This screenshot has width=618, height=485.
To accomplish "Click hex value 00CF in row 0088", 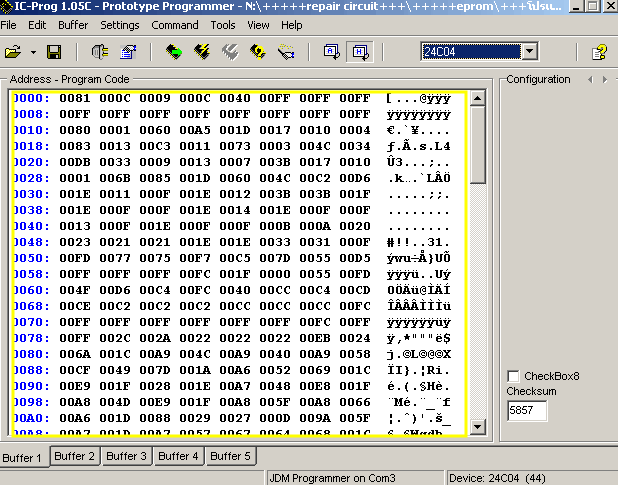I will click(x=75, y=370).
